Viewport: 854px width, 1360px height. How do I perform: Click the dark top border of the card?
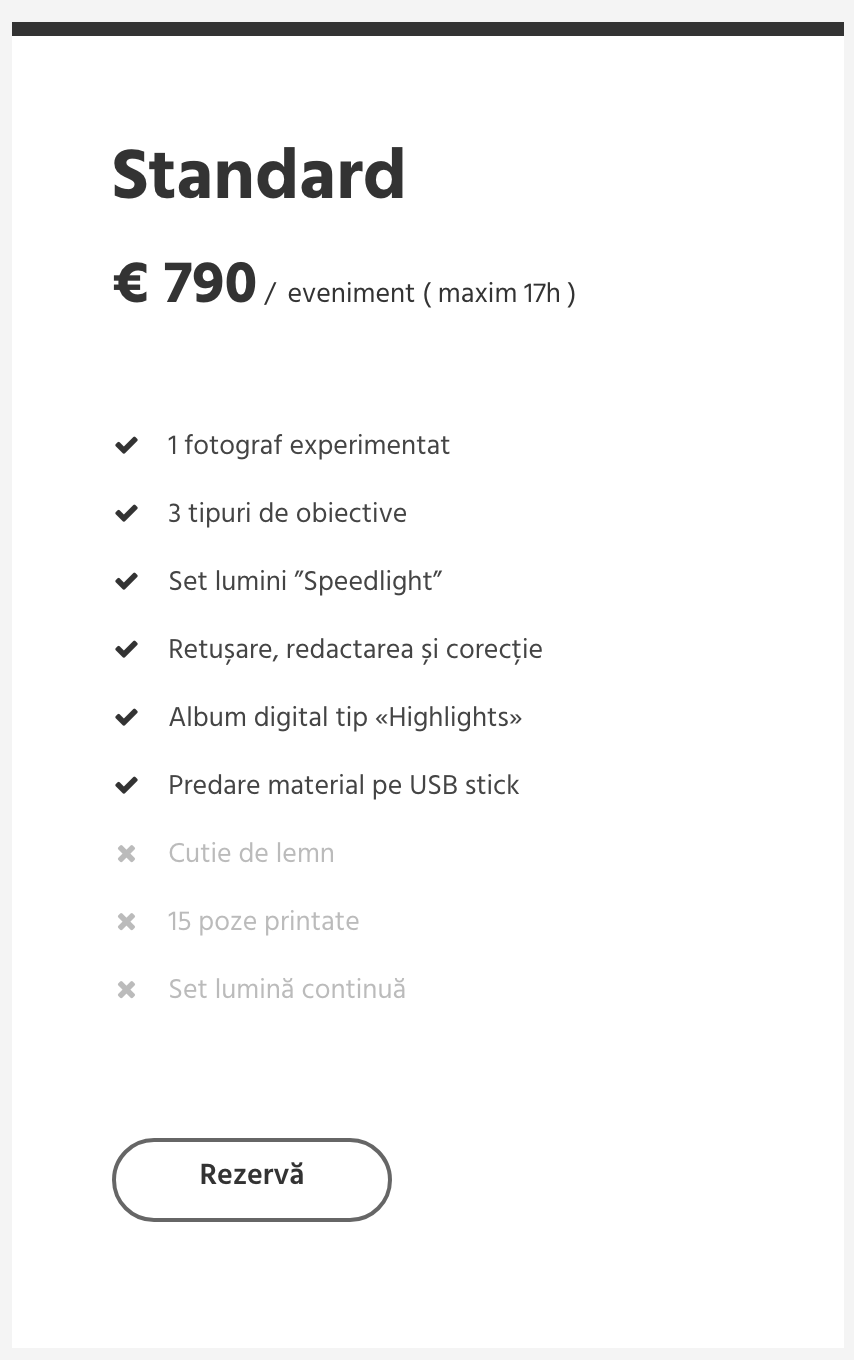[x=428, y=29]
